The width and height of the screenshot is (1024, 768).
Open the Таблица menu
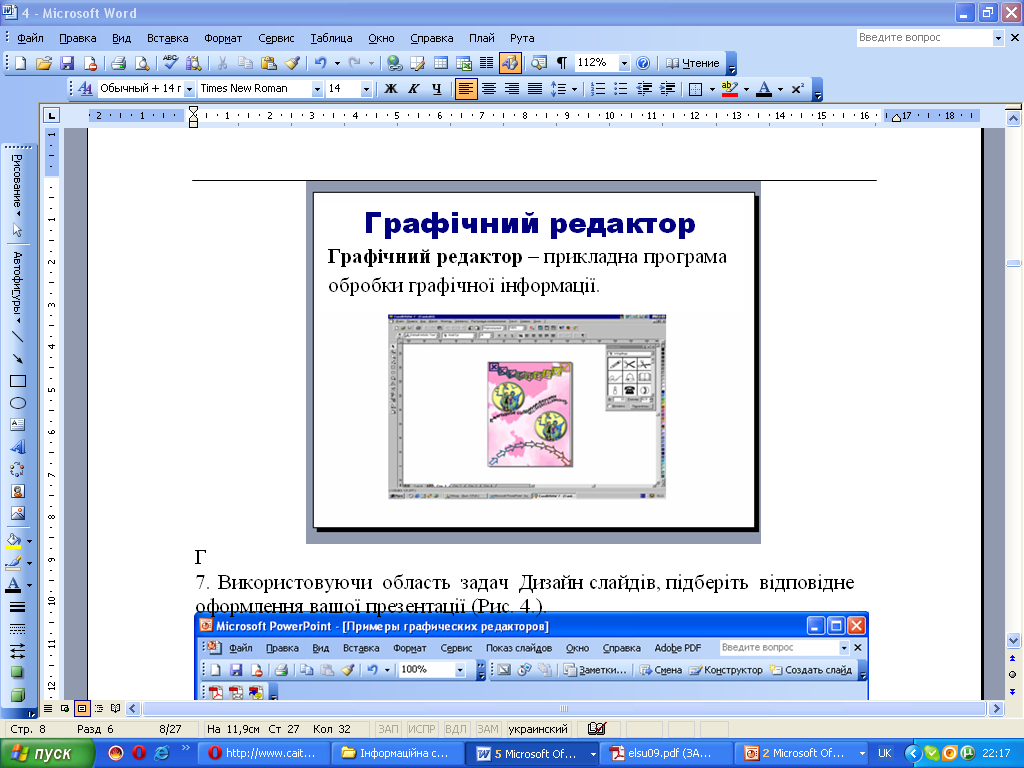pyautogui.click(x=331, y=38)
